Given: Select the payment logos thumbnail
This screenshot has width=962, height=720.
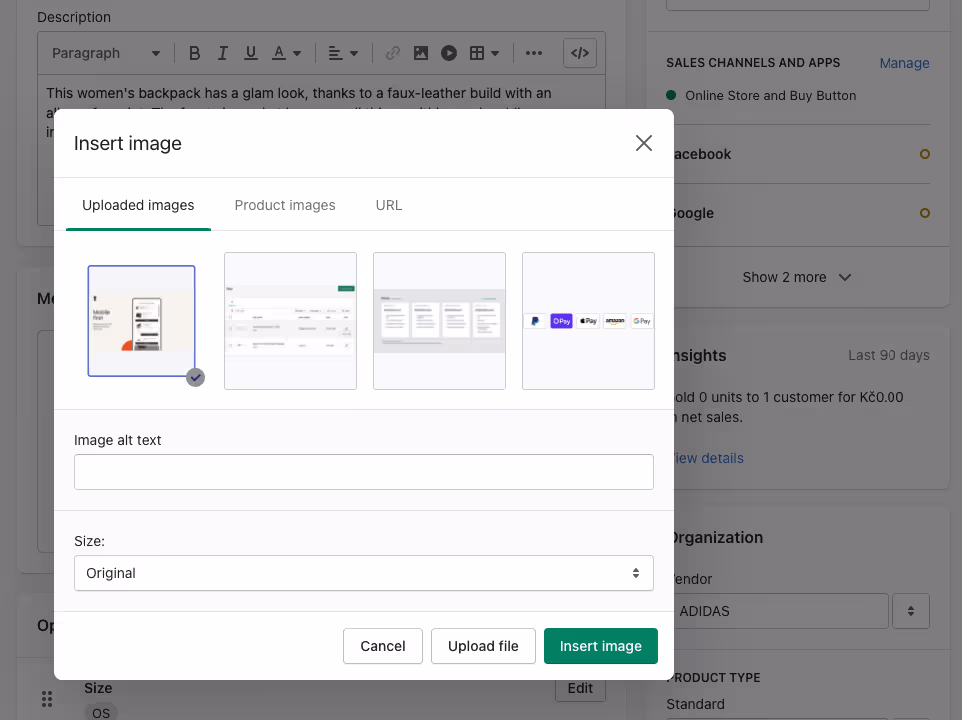Looking at the screenshot, I should (588, 321).
